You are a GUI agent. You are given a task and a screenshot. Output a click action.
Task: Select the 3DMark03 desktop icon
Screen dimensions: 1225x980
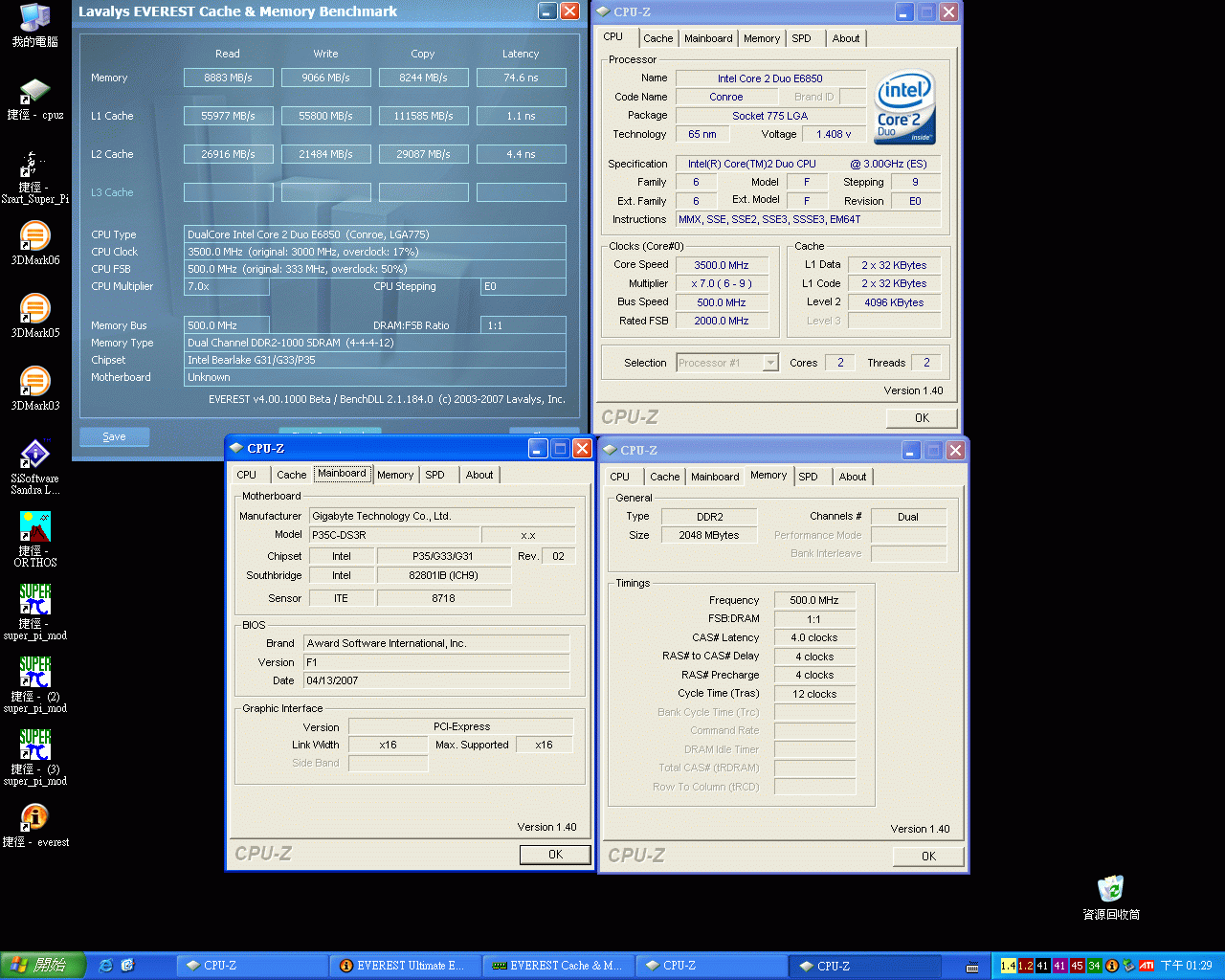click(35, 389)
